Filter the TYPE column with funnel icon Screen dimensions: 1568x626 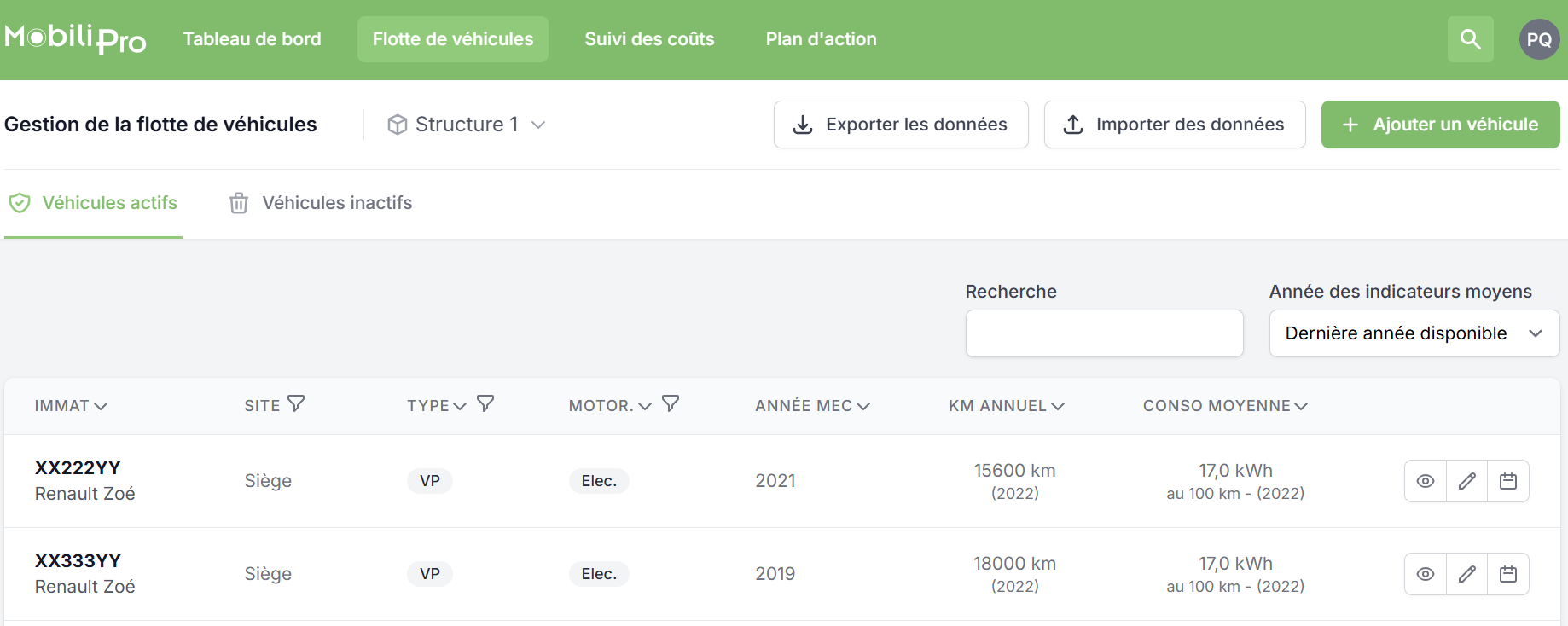tap(485, 403)
